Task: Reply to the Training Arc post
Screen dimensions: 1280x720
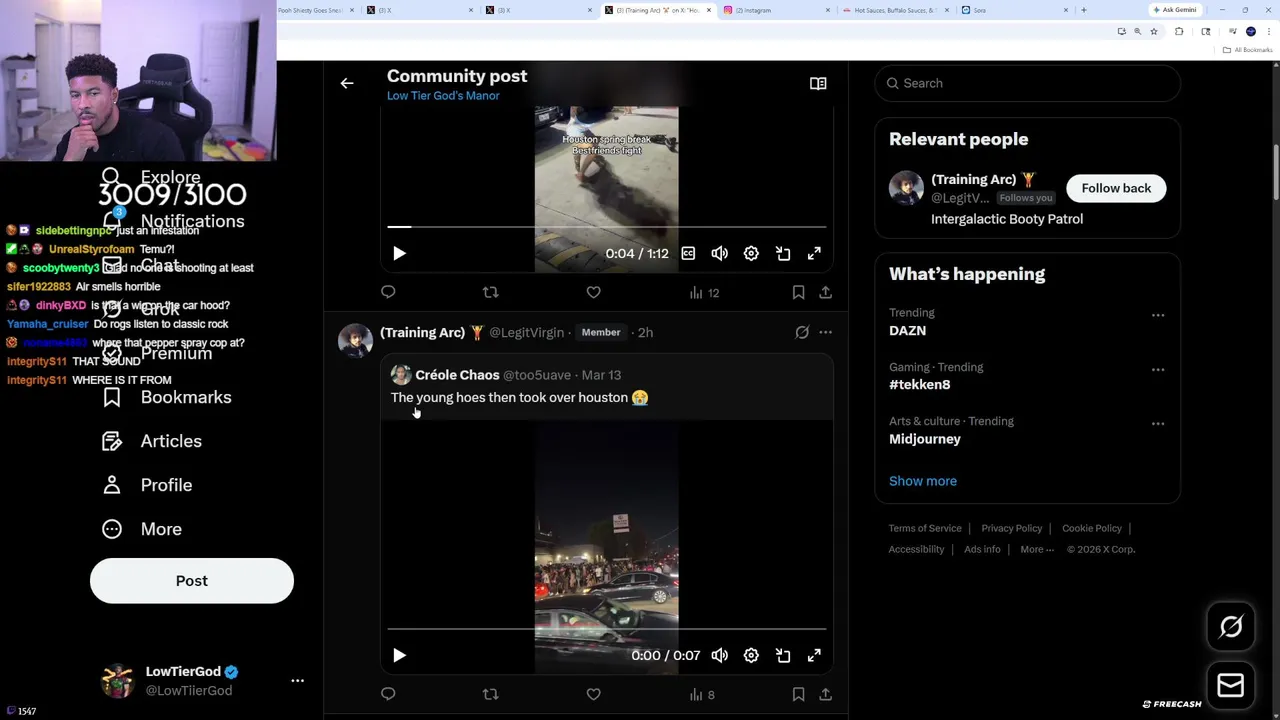Action: (388, 694)
